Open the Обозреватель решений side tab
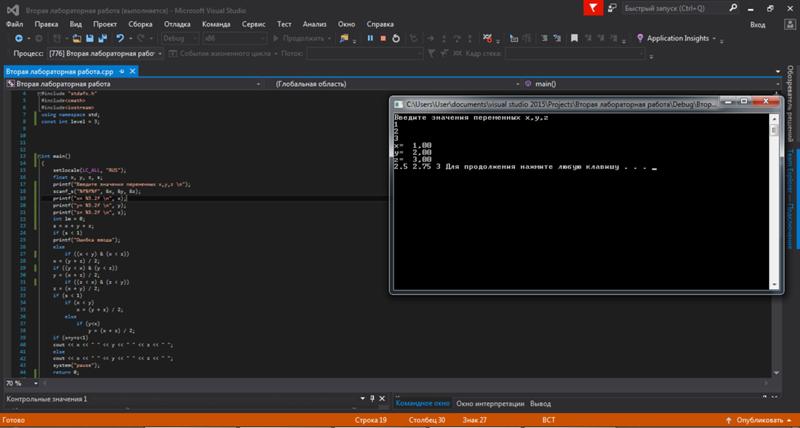800x428 pixels. 789,105
